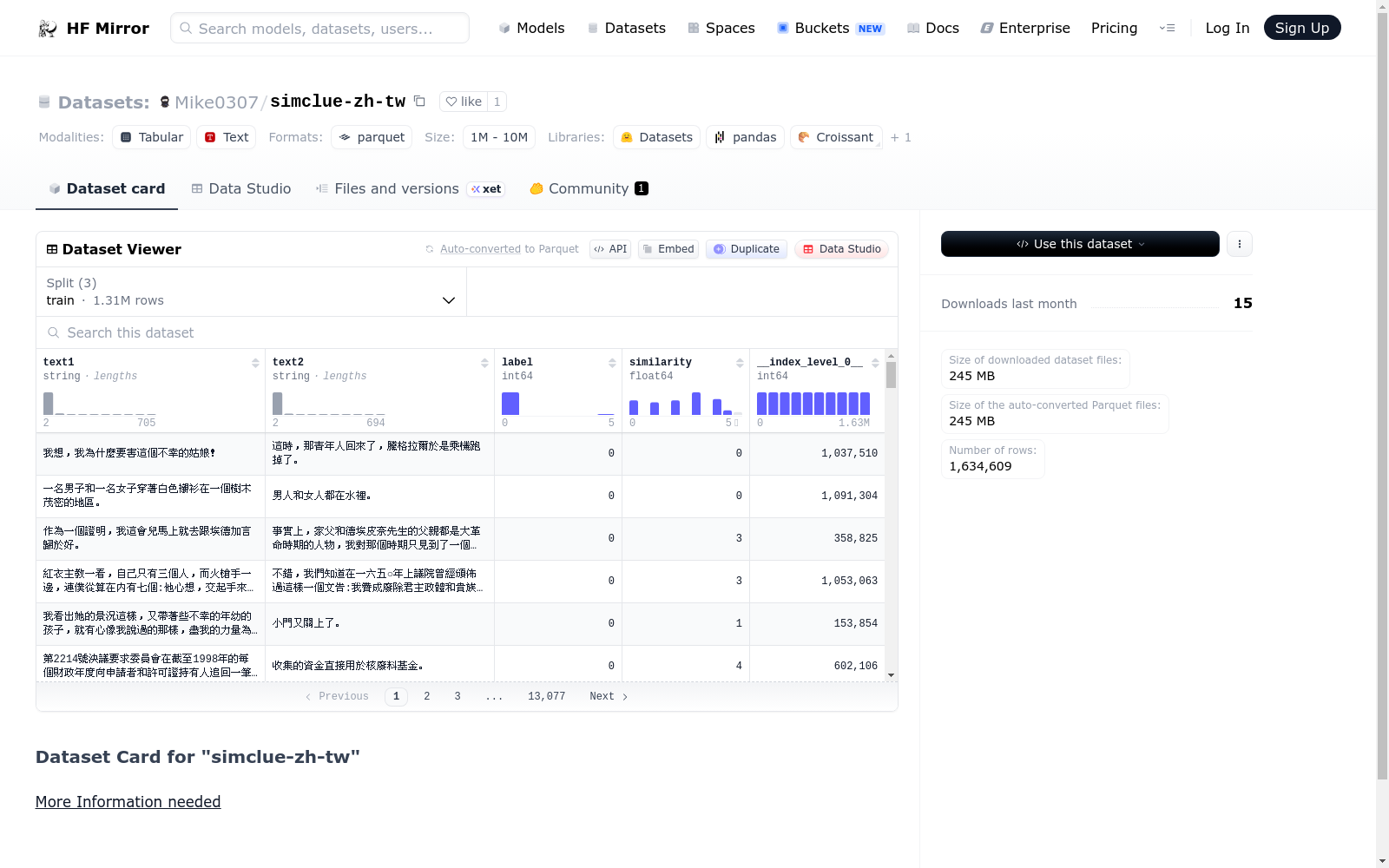Go to Pricing page
1389x868 pixels.
point(1114,28)
